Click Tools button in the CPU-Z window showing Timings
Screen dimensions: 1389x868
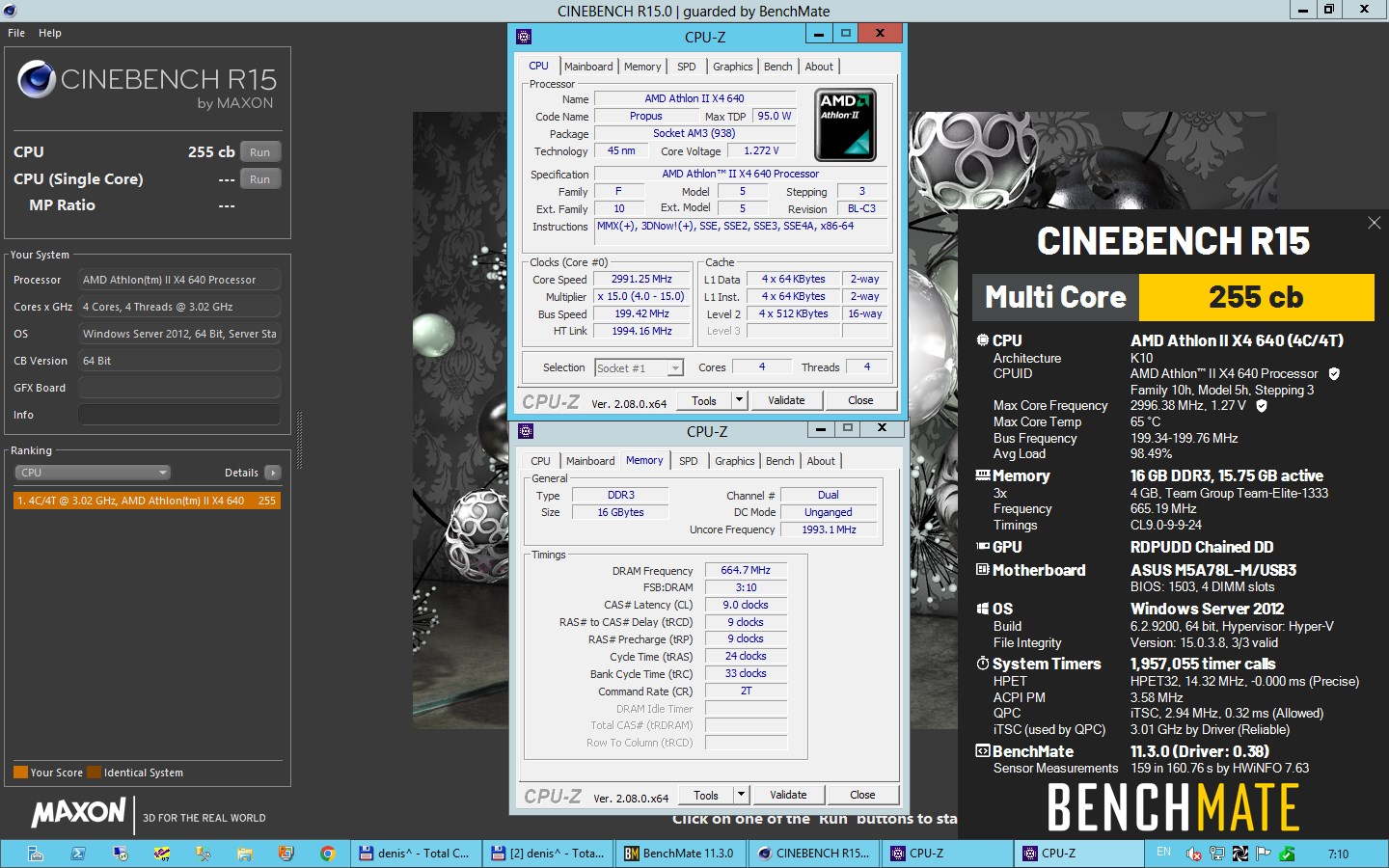[706, 795]
